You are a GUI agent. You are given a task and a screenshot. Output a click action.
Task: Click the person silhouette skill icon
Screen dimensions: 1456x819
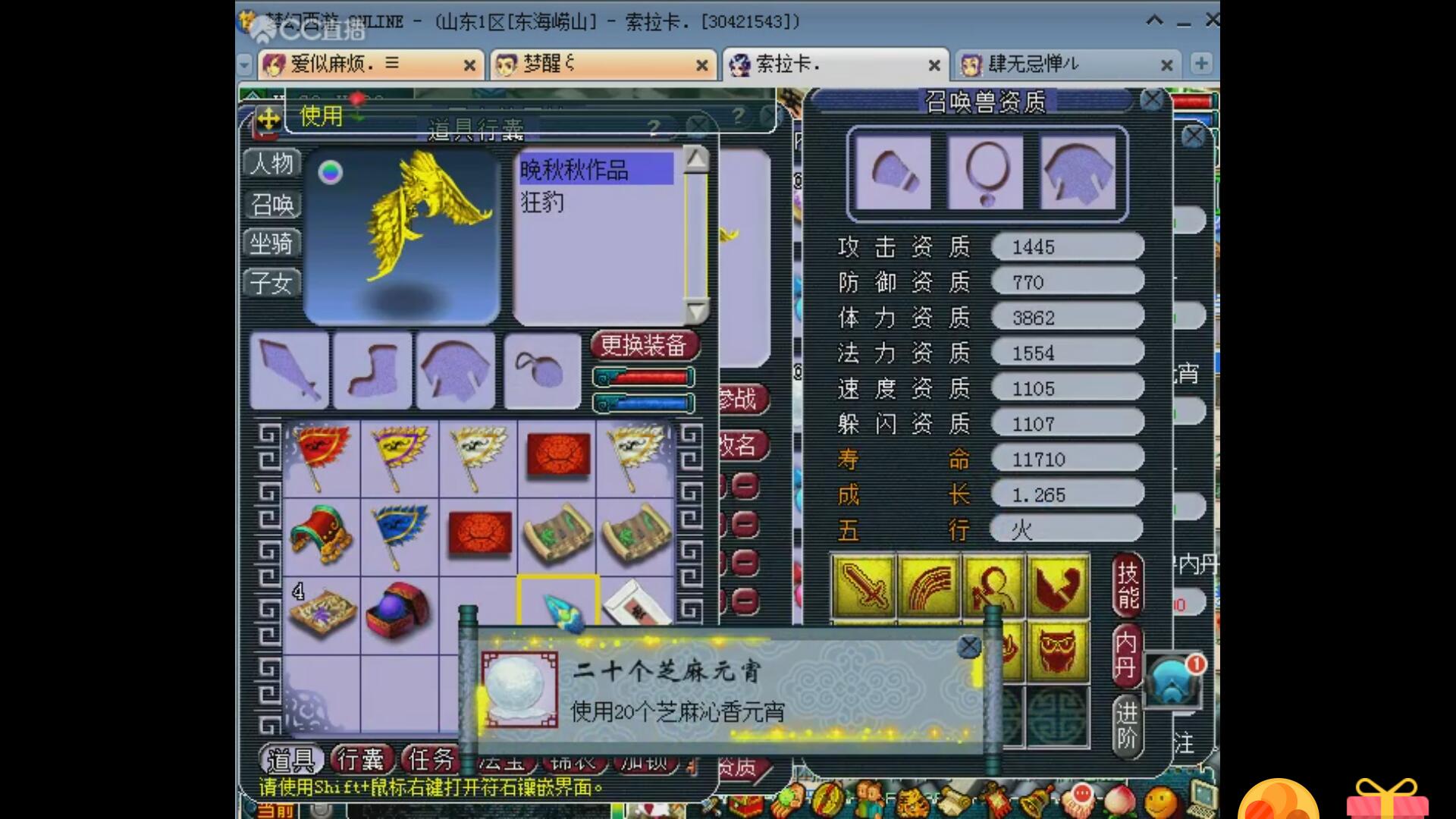click(993, 586)
